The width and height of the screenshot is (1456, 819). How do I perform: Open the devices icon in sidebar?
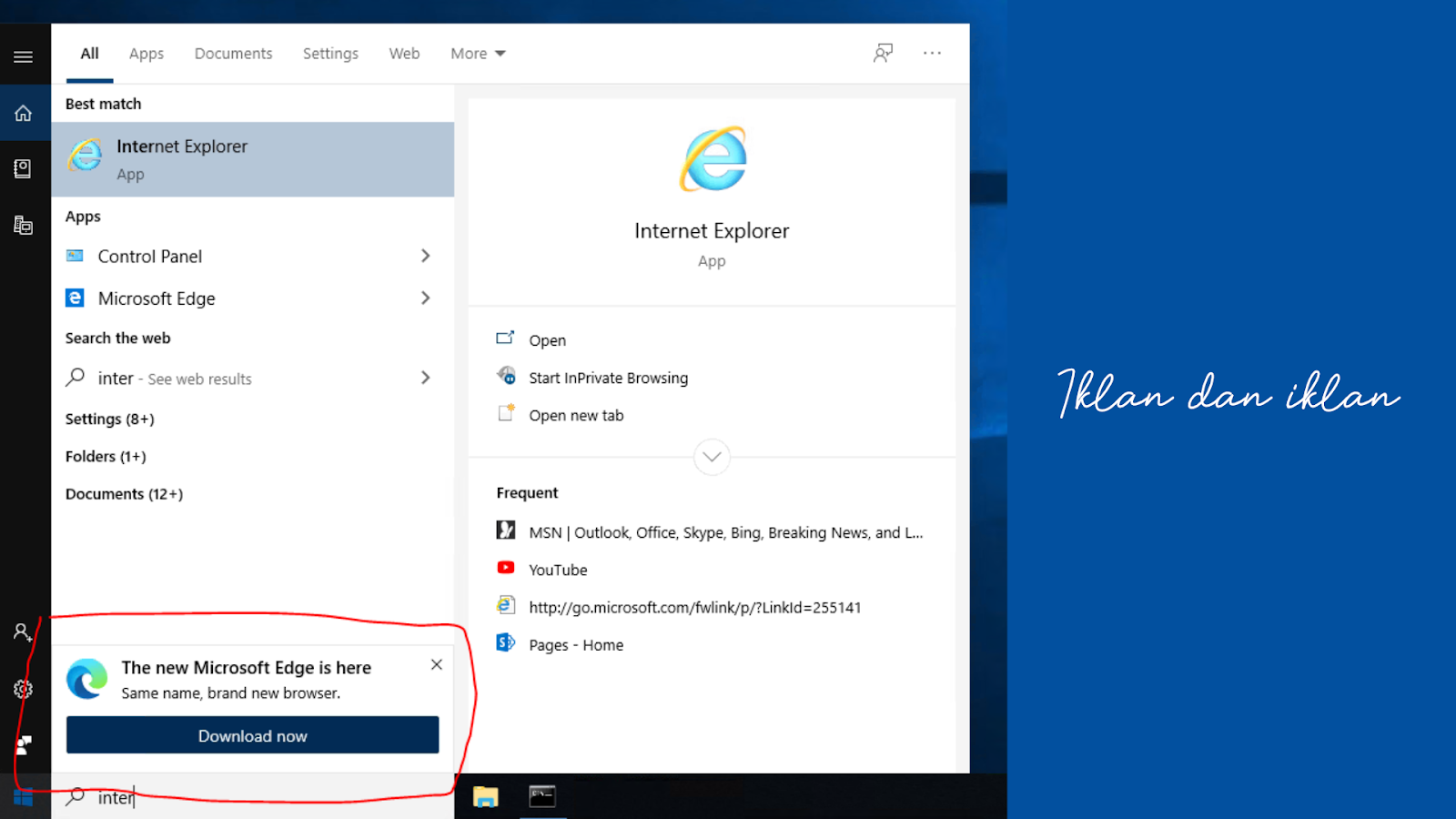[x=24, y=225]
